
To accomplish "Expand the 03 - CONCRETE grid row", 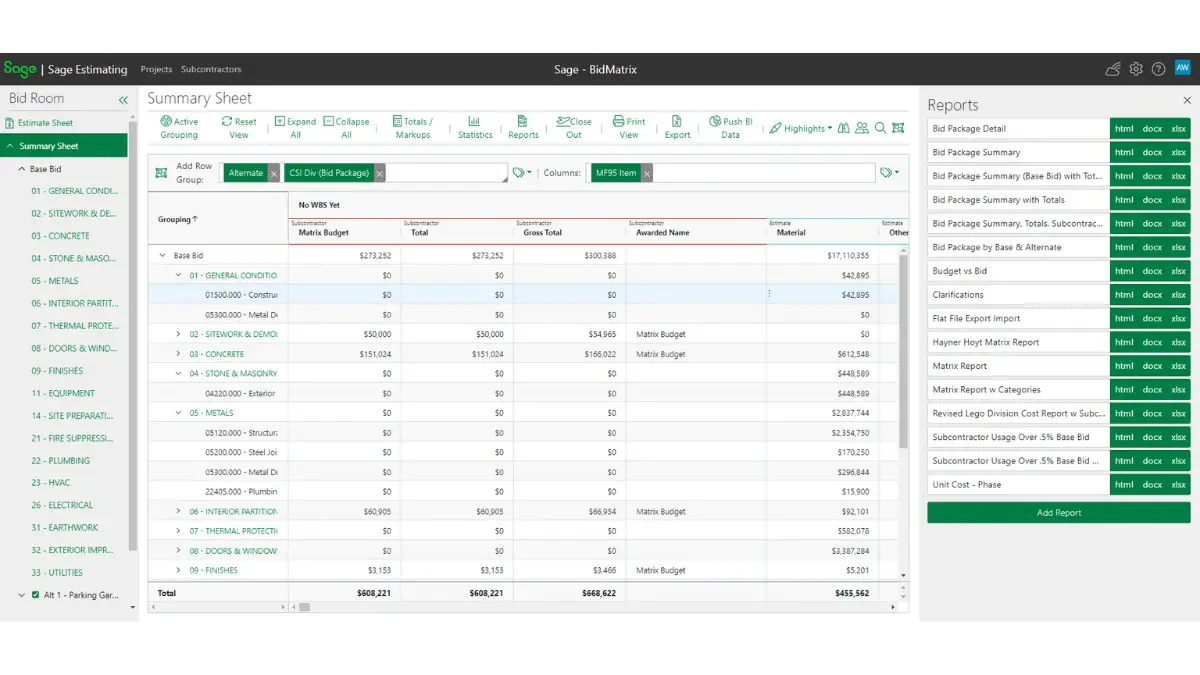I will [179, 354].
